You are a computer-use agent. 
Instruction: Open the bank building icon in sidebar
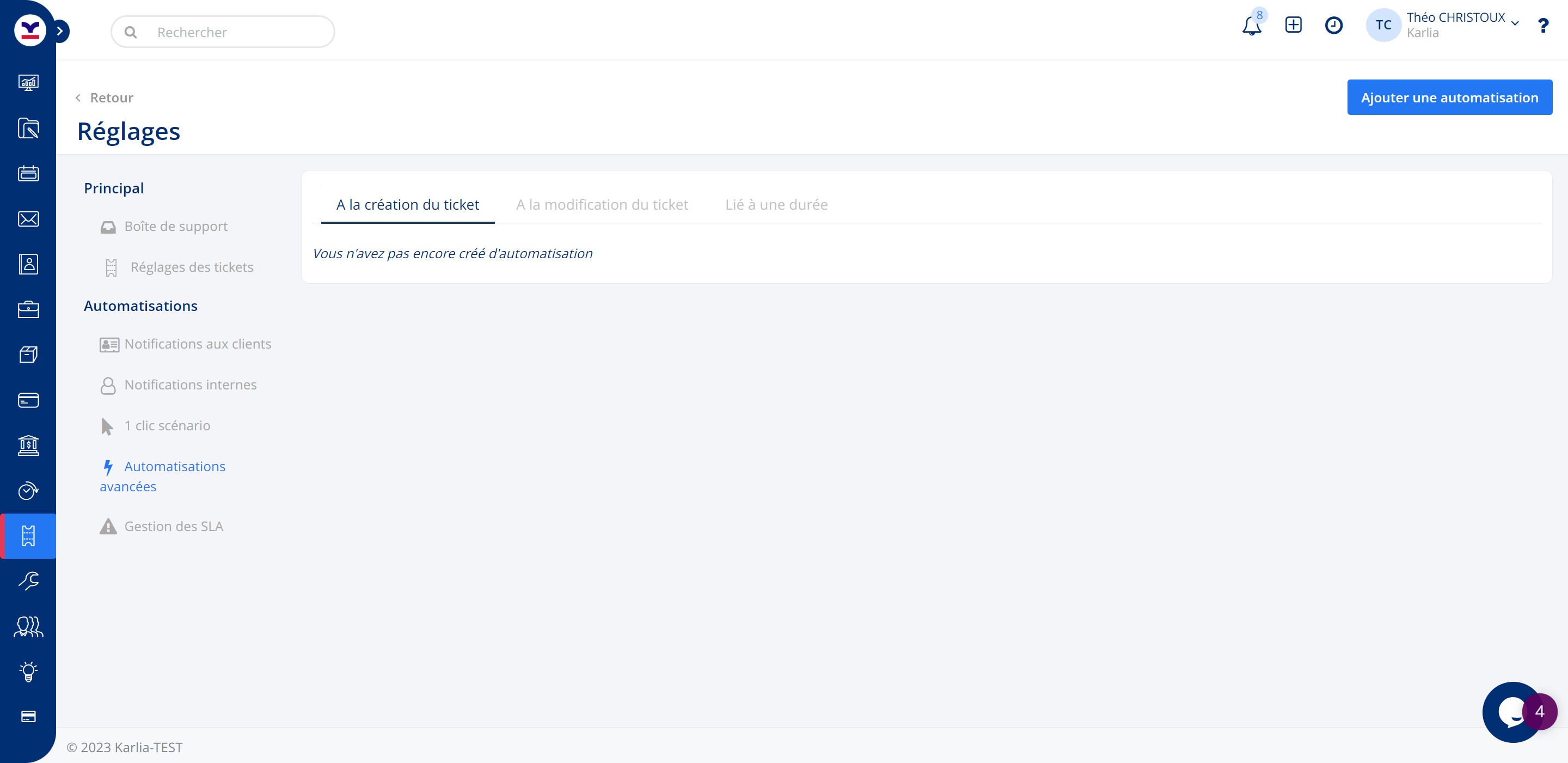[x=28, y=445]
